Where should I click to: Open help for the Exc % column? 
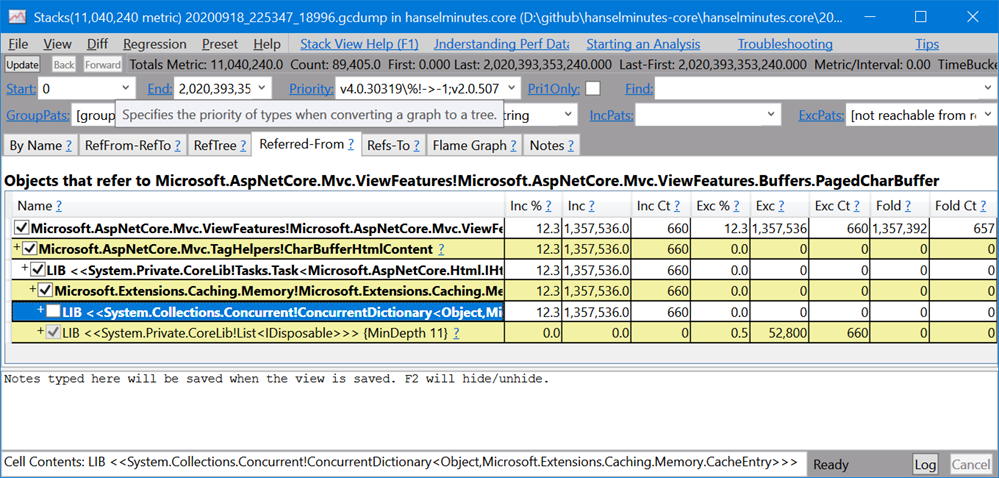tap(737, 206)
